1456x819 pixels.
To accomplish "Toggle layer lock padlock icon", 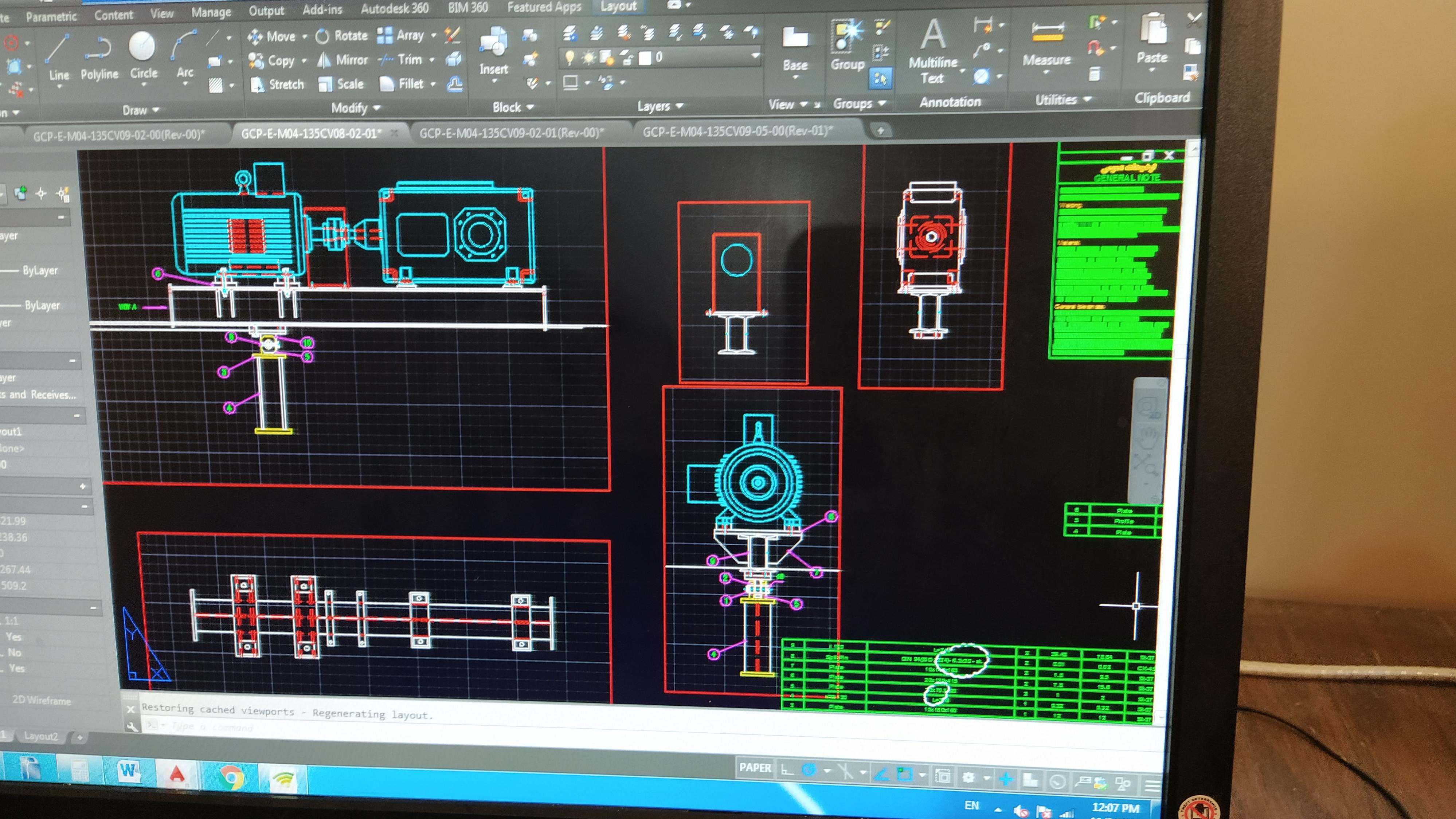I will pos(626,57).
